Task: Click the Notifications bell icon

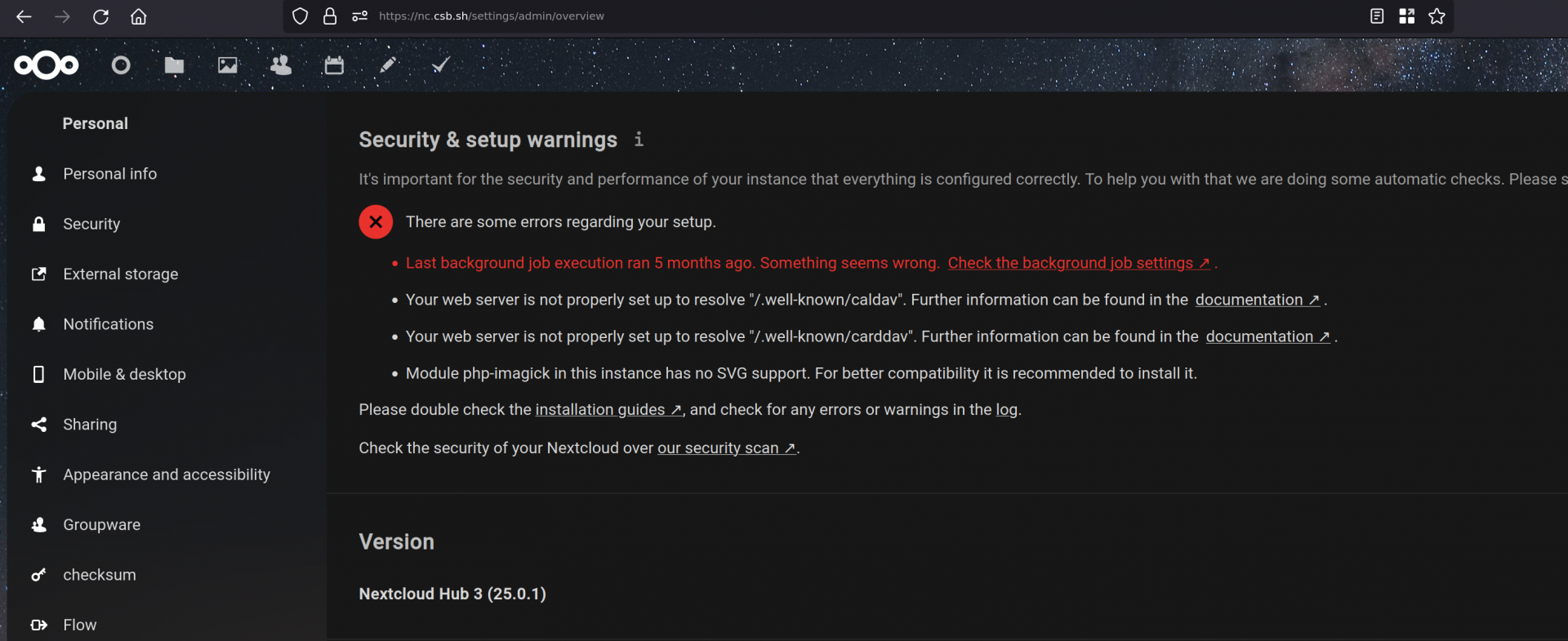Action: 38,324
